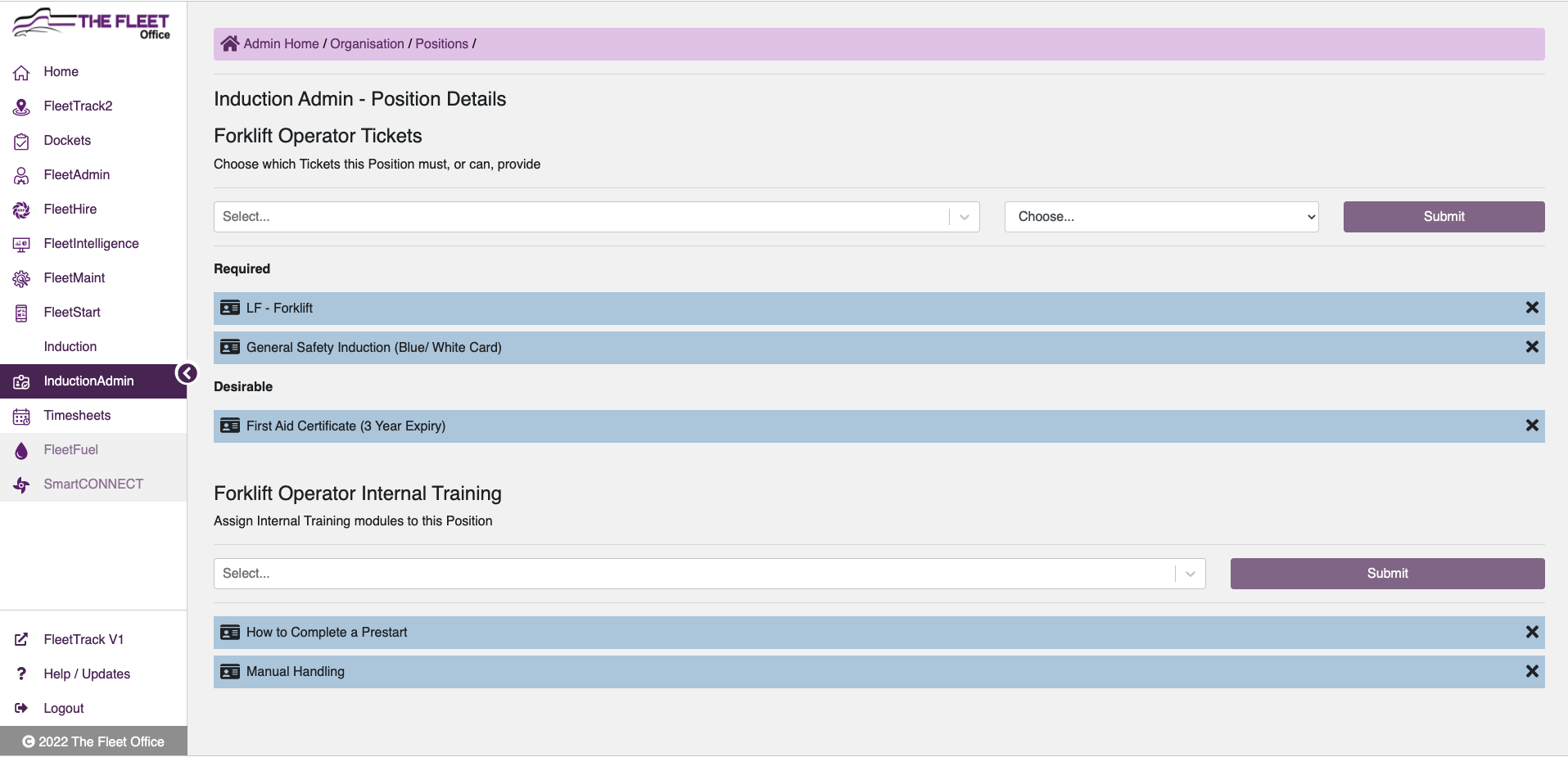This screenshot has height=757, width=1568.
Task: Click the SmartCONNECT icon
Action: point(22,485)
